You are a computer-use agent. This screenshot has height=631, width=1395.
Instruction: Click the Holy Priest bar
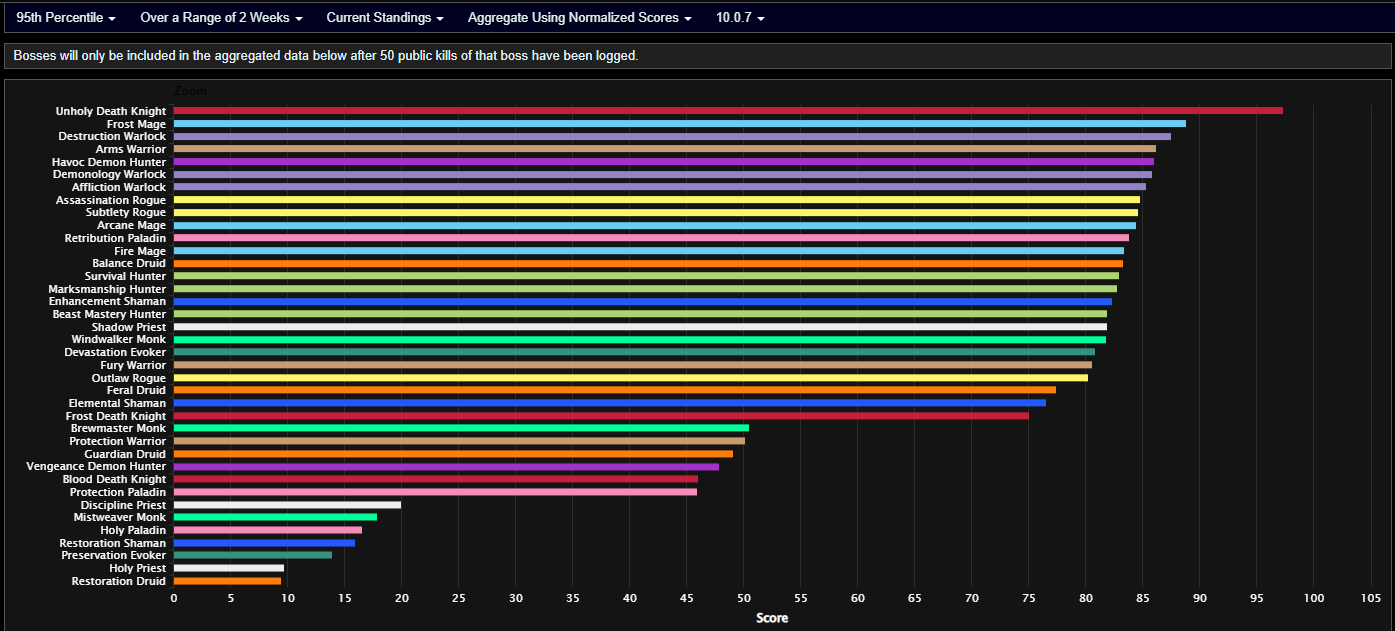[x=229, y=568]
